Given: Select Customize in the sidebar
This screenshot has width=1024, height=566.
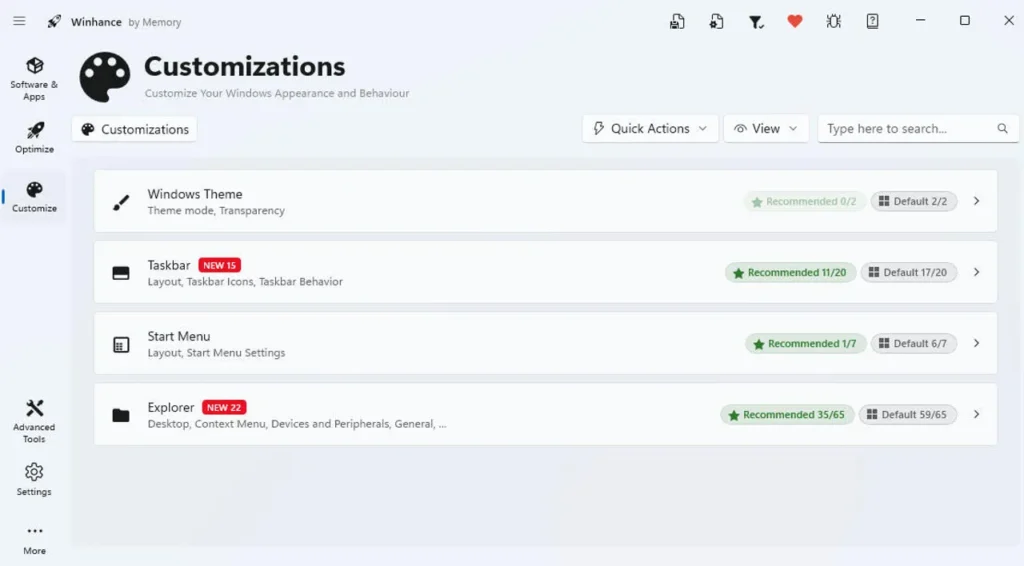Looking at the screenshot, I should click(34, 197).
